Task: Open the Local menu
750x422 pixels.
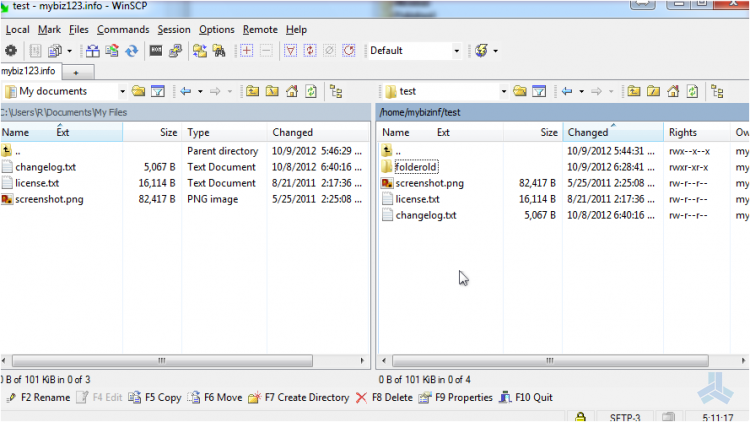Action: (x=17, y=30)
